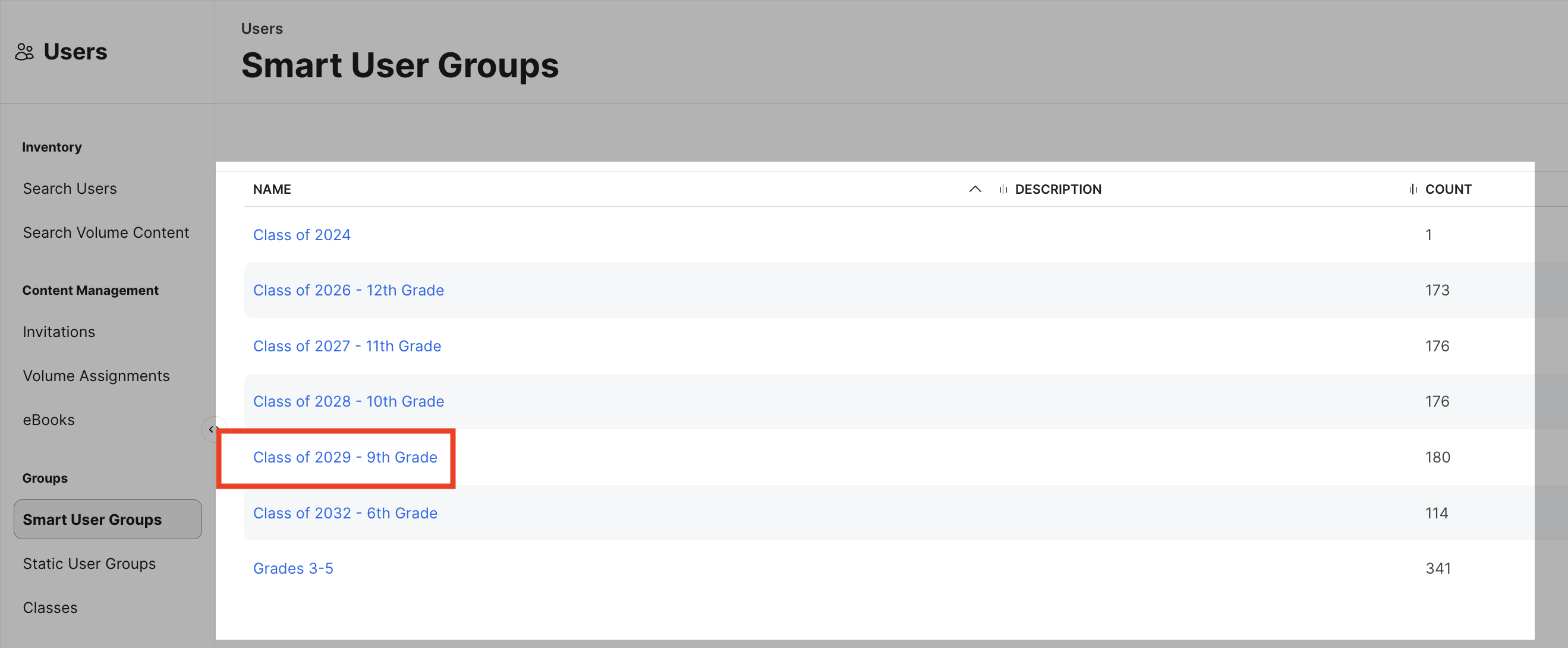Click the Users breadcrumb above the title
The height and width of the screenshot is (648, 1568).
(x=262, y=29)
